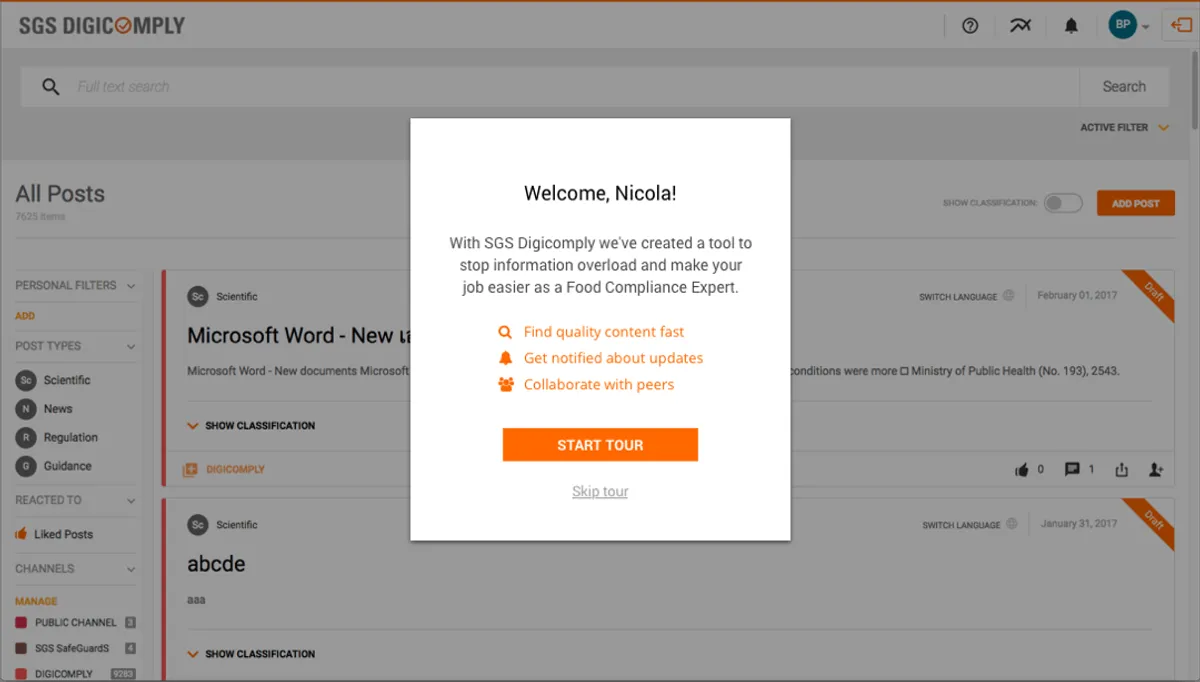This screenshot has height=682, width=1200.
Task: Click Add under Personal Filters
Action: pyautogui.click(x=25, y=316)
